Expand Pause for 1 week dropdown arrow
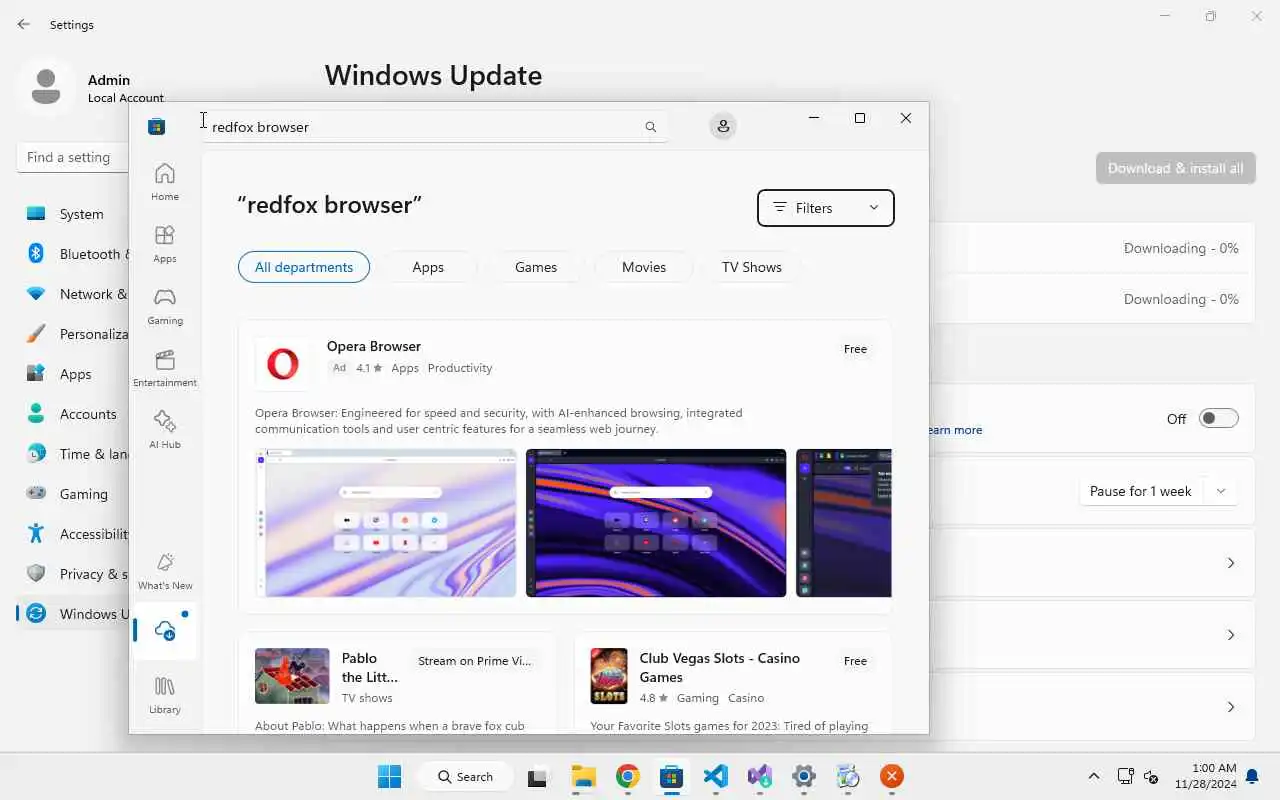Viewport: 1280px width, 800px height. click(x=1220, y=491)
